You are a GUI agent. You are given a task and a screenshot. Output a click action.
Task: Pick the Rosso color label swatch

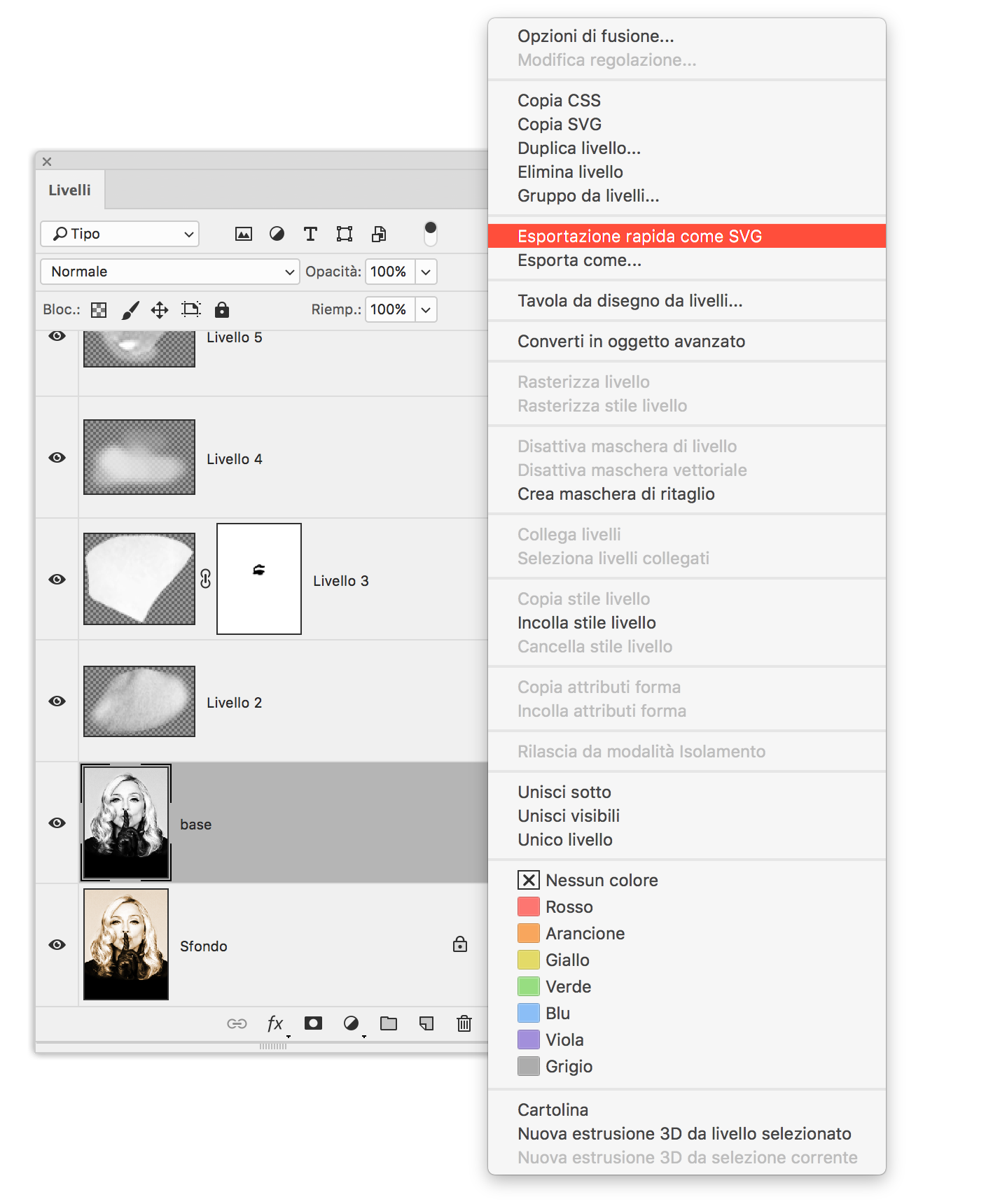(x=529, y=907)
